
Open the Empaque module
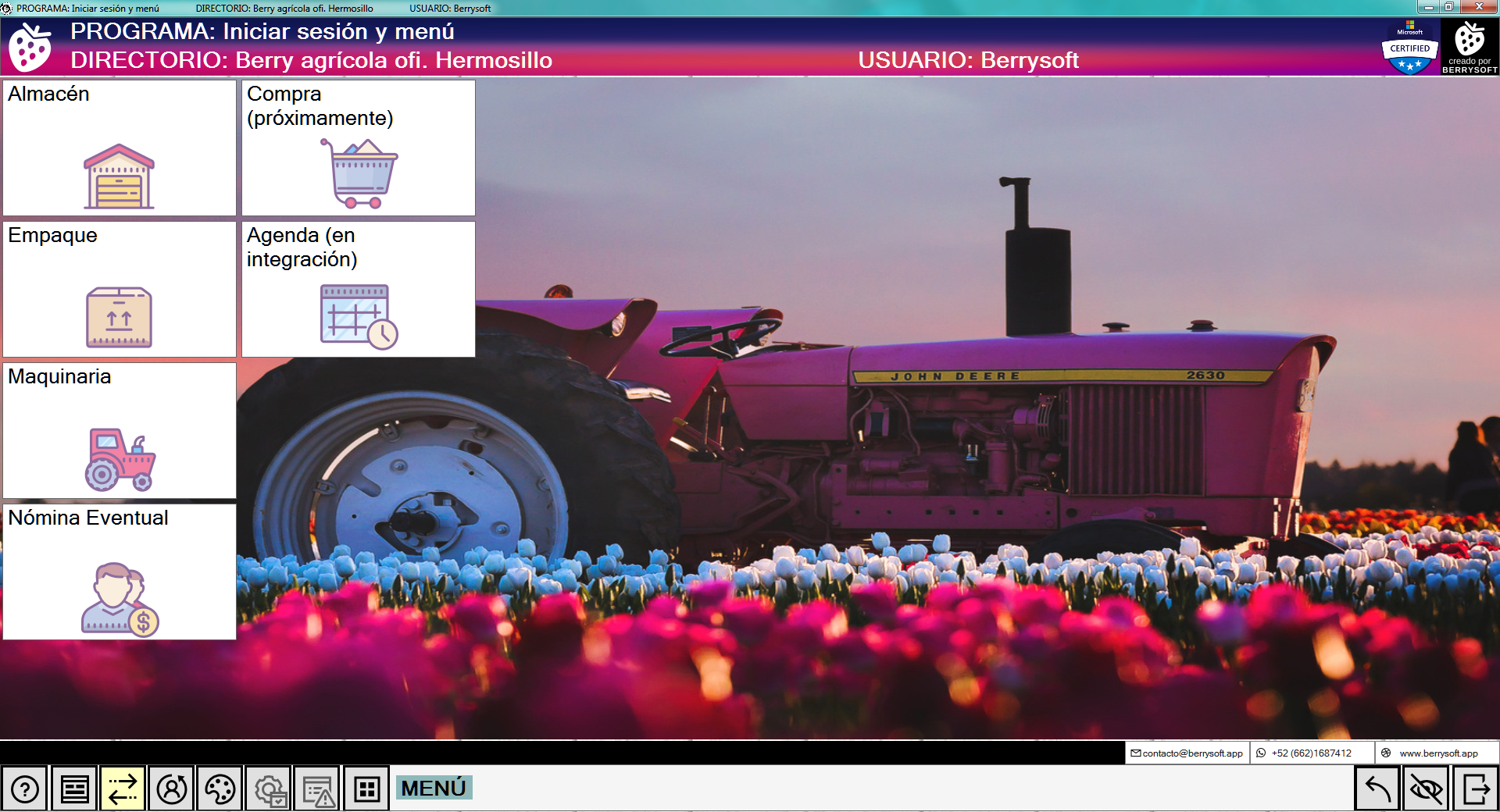(118, 289)
